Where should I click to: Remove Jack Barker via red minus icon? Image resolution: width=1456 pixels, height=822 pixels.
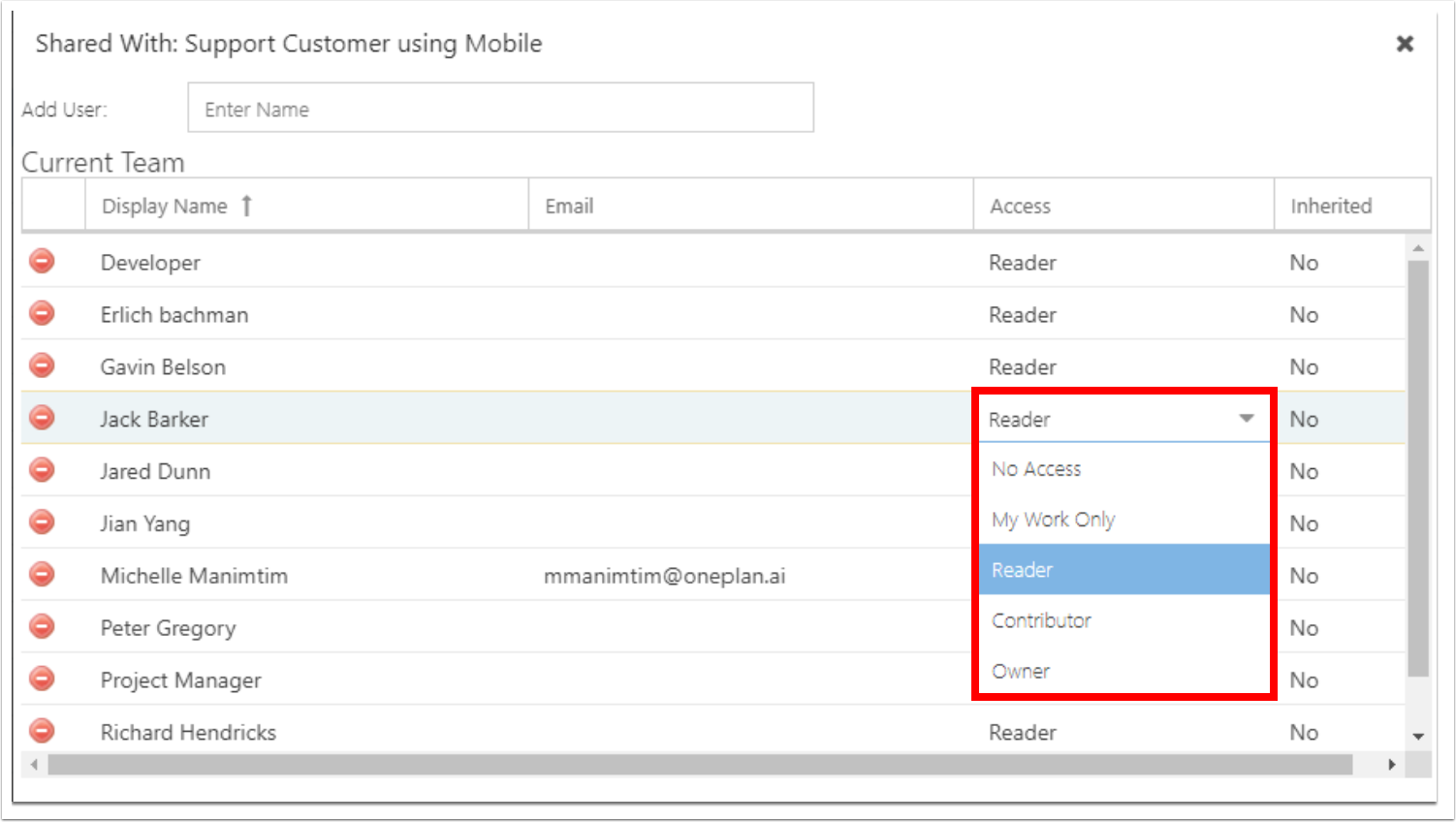click(x=42, y=419)
